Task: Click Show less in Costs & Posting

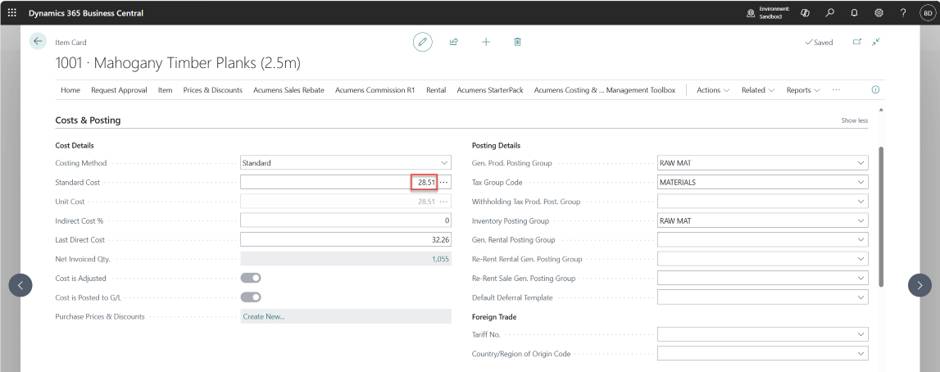Action: [854, 120]
